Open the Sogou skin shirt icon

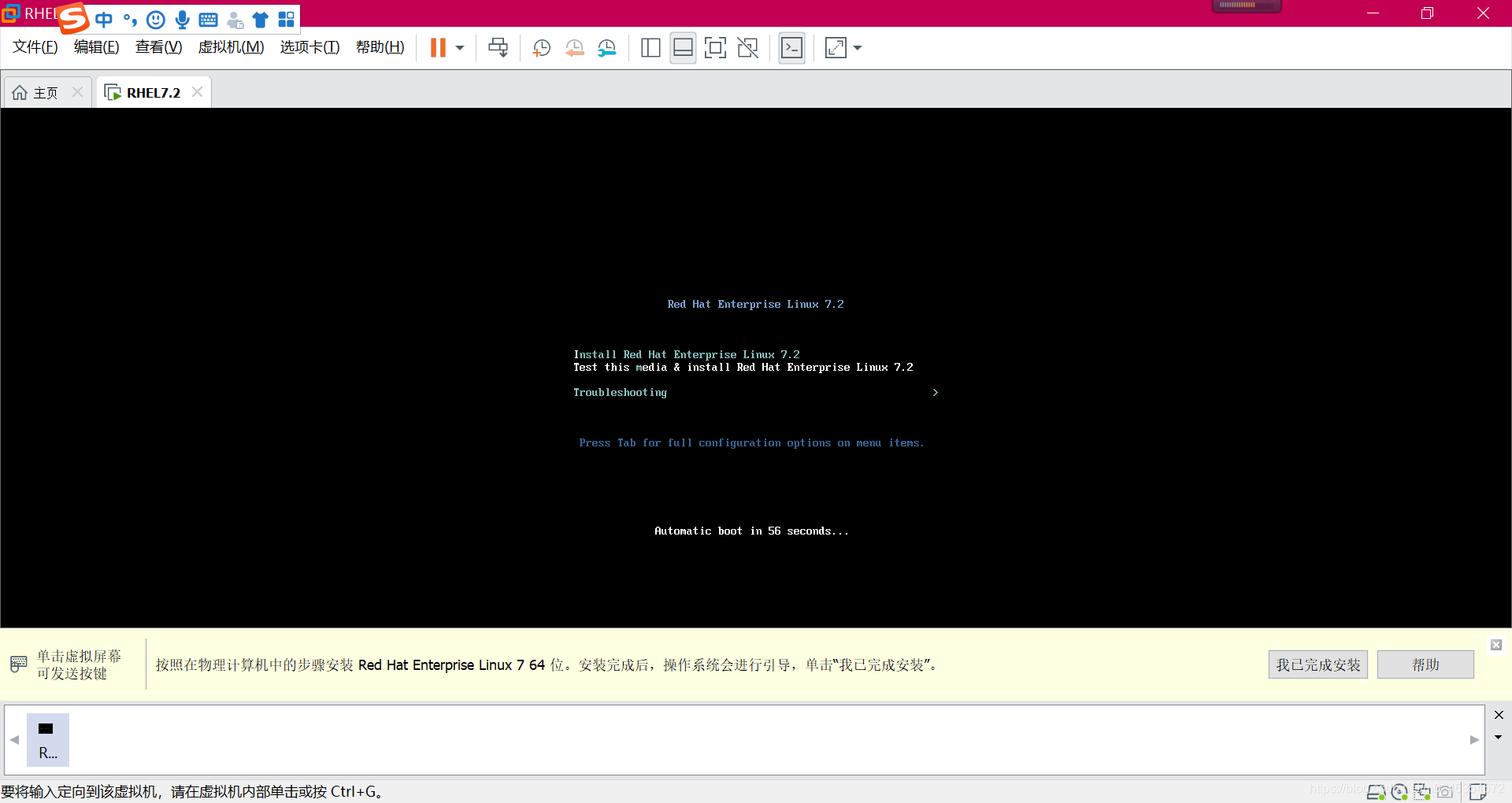(261, 20)
